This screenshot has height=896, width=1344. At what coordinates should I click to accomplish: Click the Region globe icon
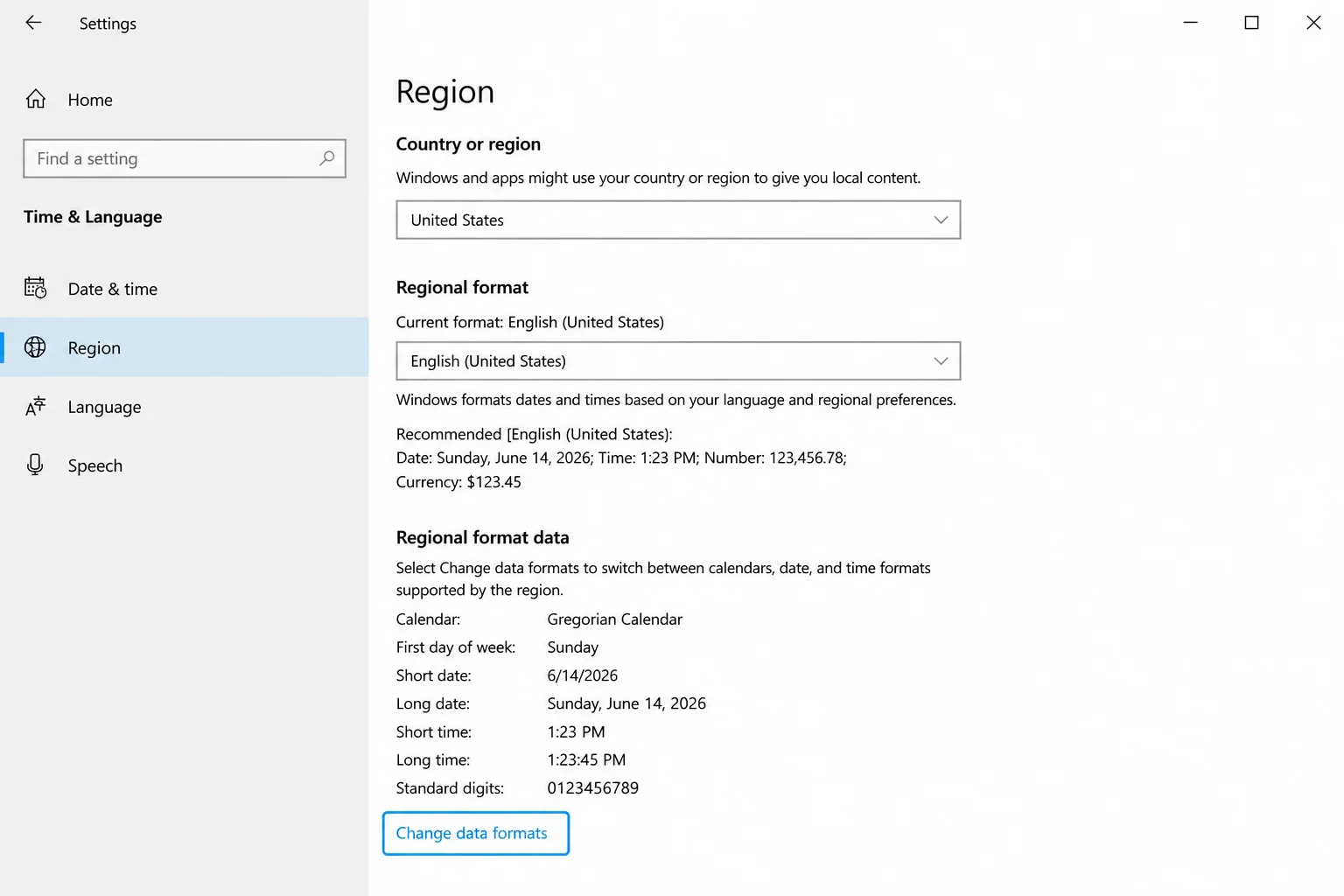(35, 347)
